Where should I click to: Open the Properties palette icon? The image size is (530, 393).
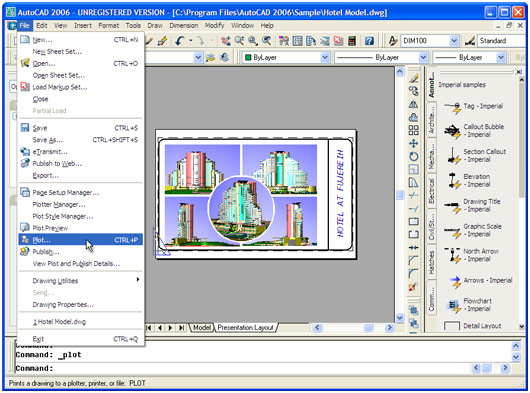[x=284, y=41]
